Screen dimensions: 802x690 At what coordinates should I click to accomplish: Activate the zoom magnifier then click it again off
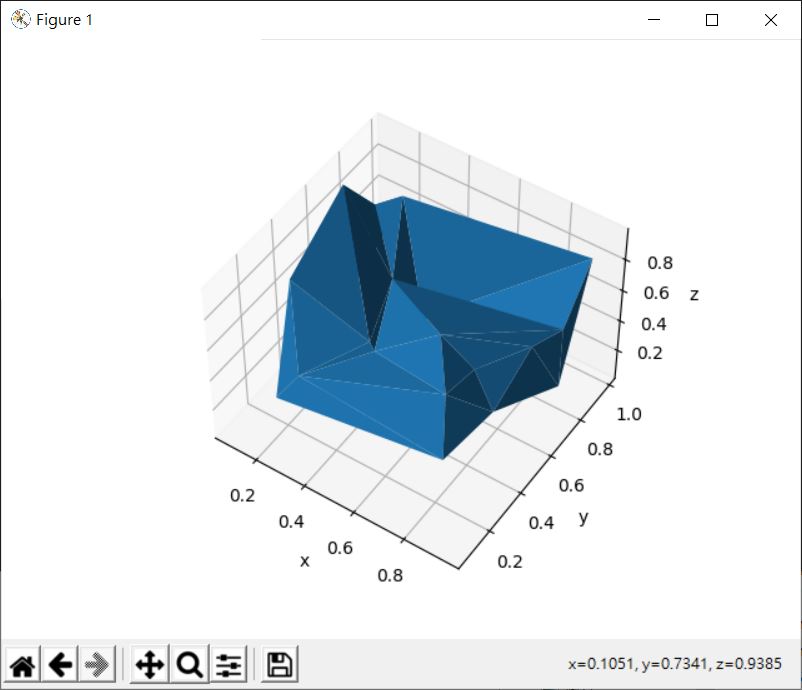191,662
